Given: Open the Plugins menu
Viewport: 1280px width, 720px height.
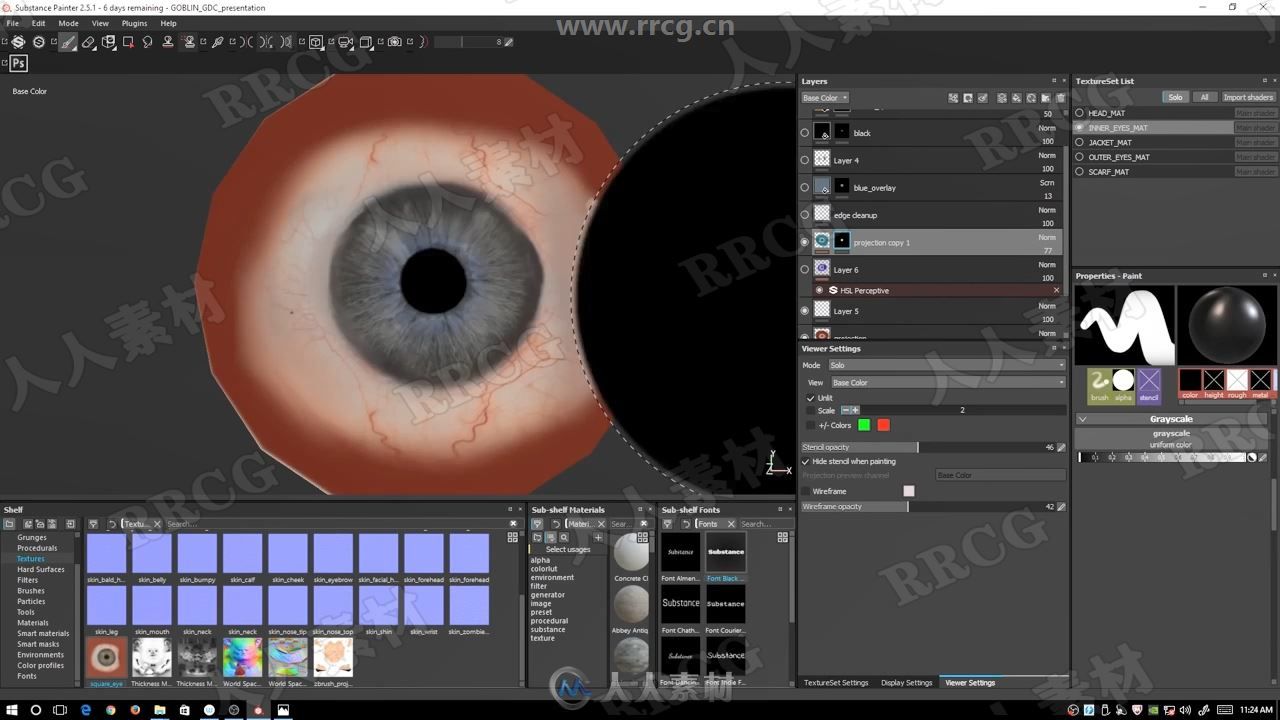Looking at the screenshot, I should [x=134, y=23].
